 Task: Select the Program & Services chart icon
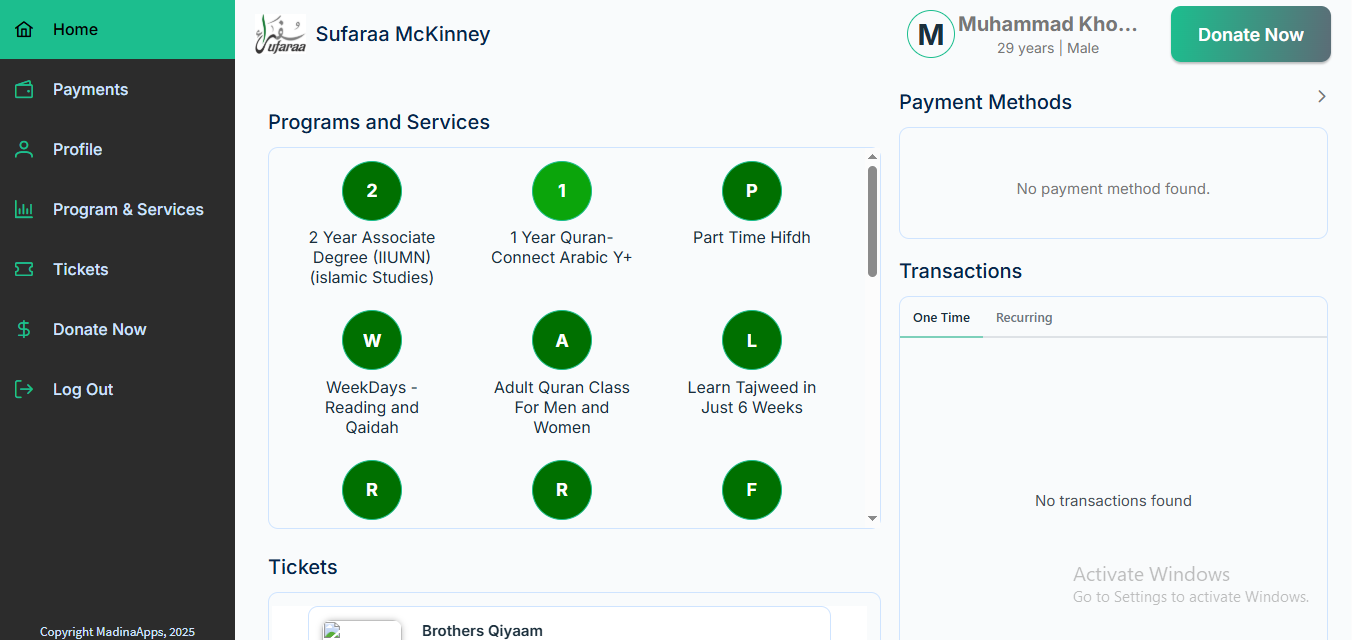(x=24, y=210)
